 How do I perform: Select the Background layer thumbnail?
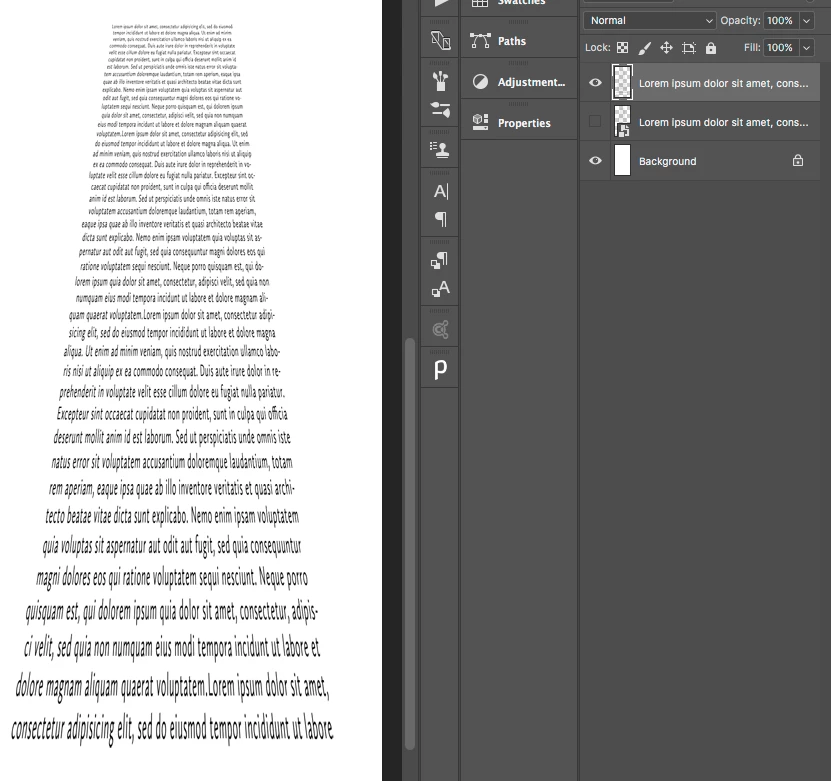point(622,160)
